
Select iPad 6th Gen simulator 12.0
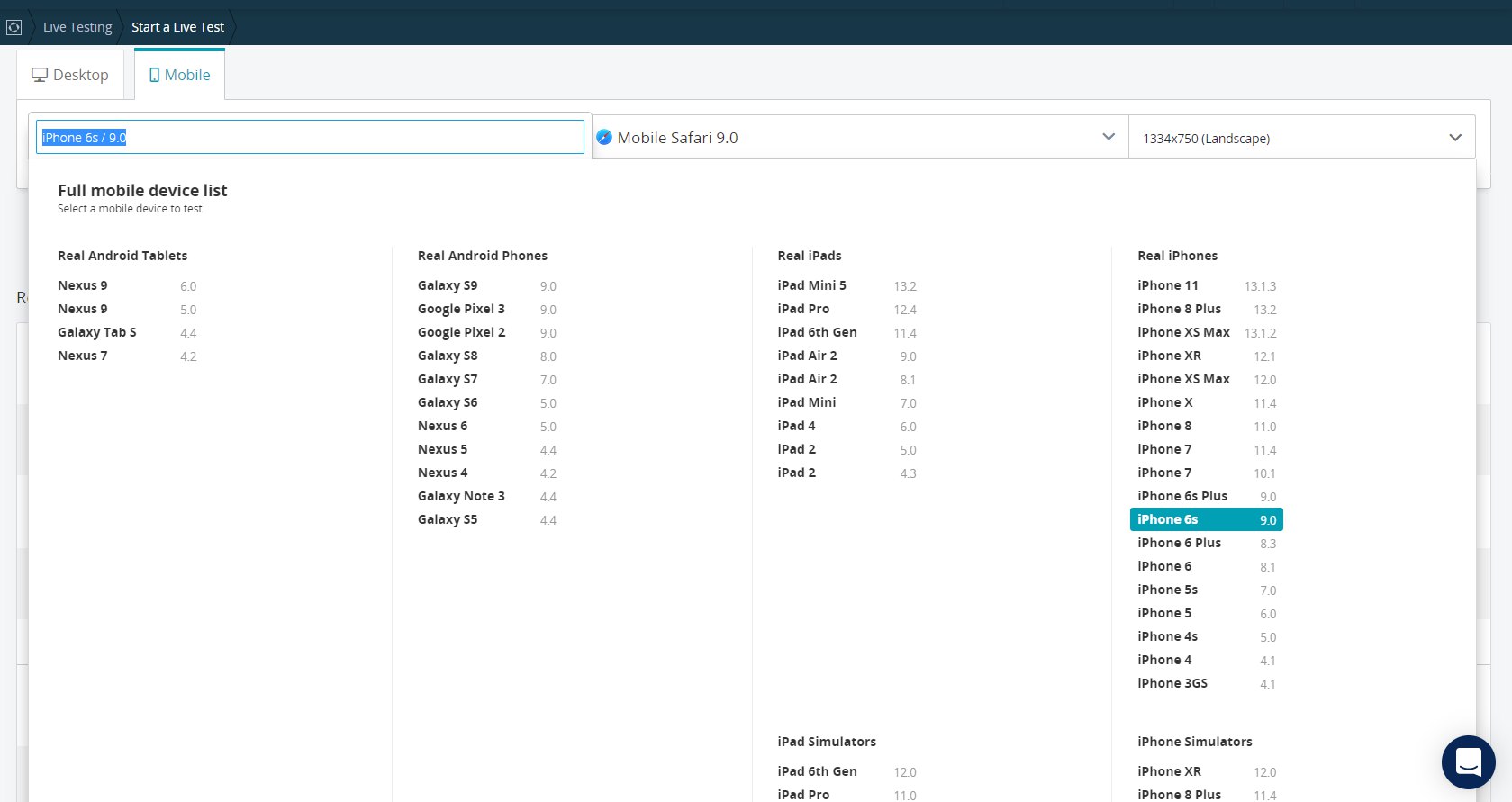pyautogui.click(x=847, y=771)
